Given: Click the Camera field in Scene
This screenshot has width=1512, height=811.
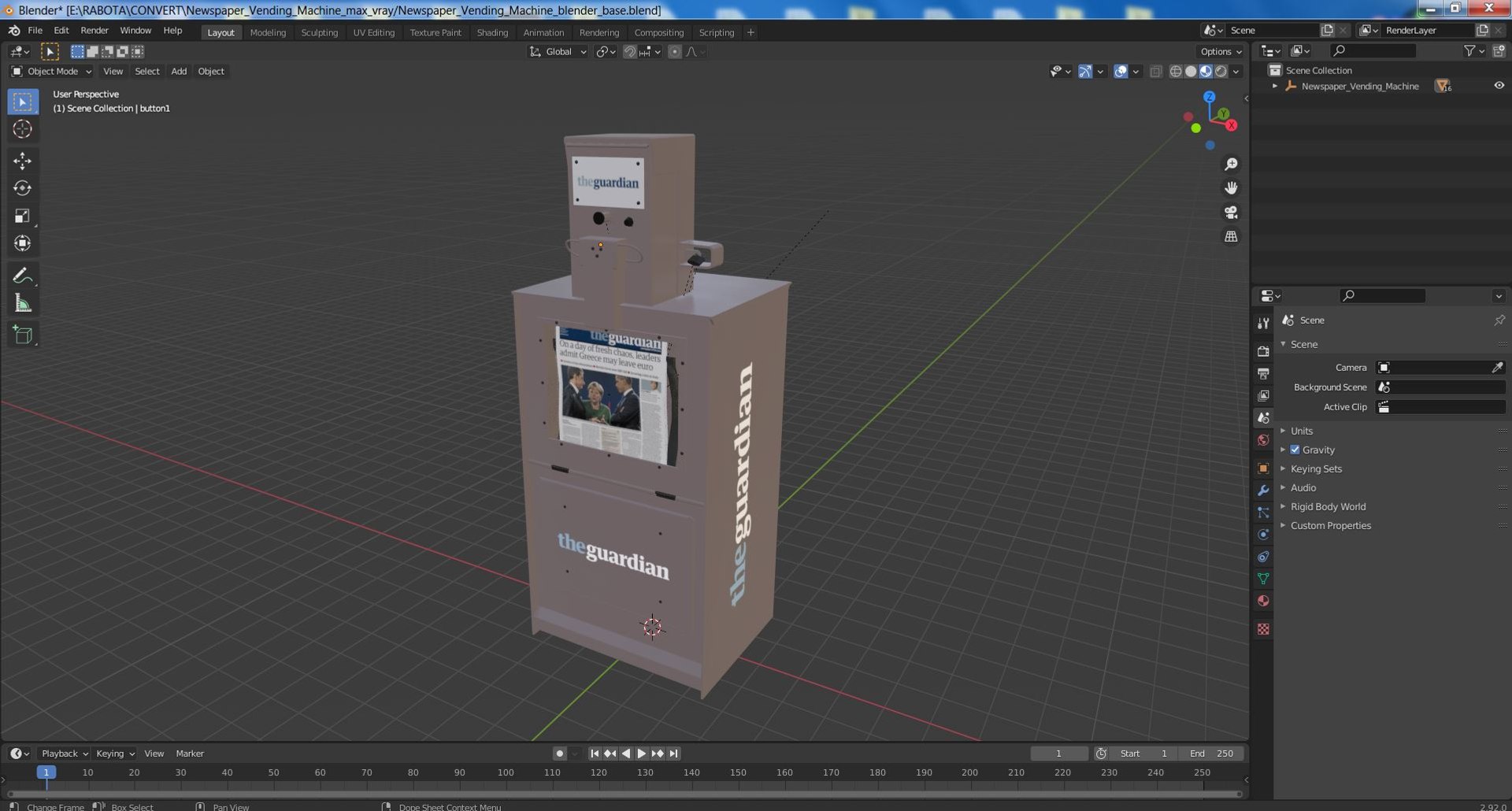Looking at the screenshot, I should (1440, 368).
